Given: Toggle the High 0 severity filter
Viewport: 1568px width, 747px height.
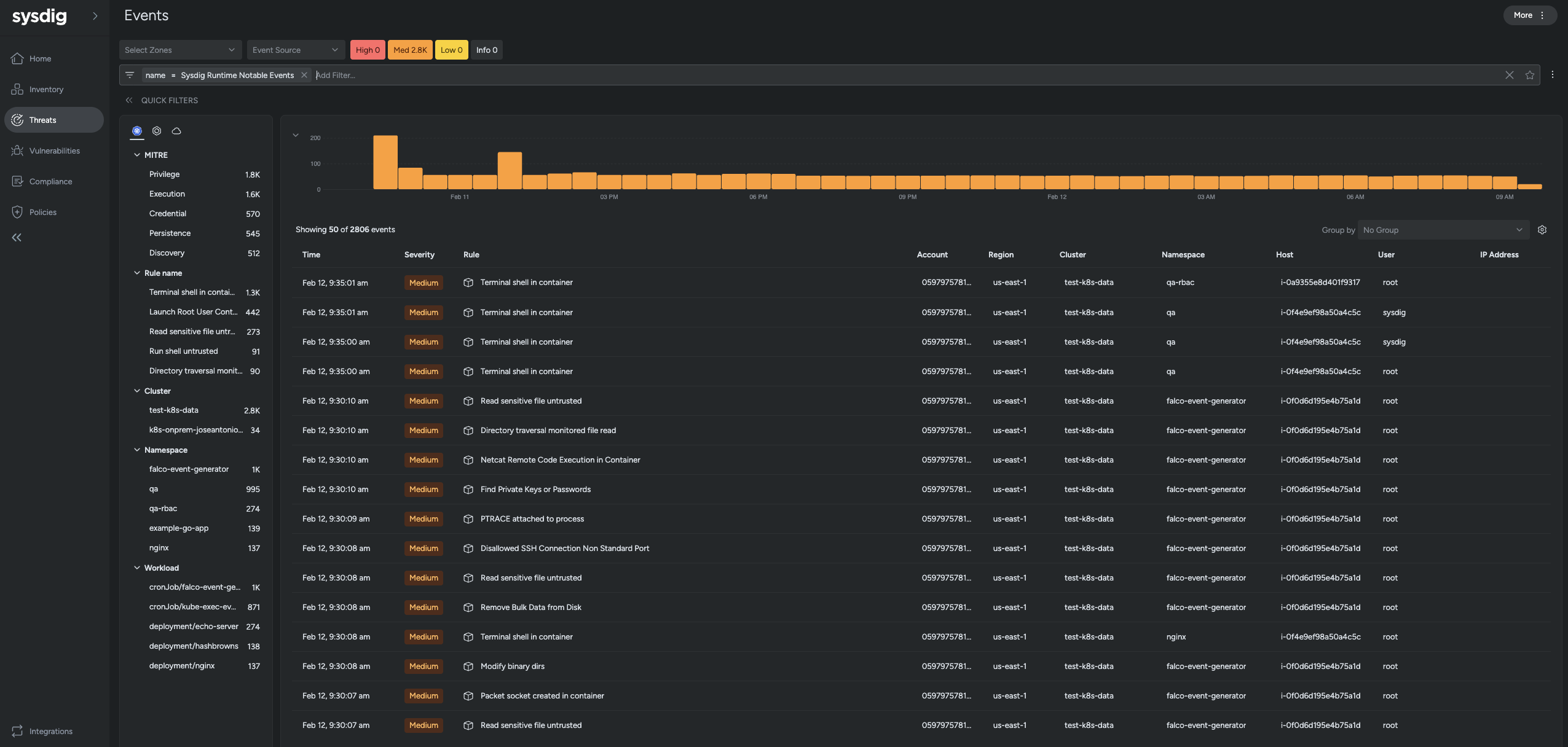Looking at the screenshot, I should pos(368,50).
